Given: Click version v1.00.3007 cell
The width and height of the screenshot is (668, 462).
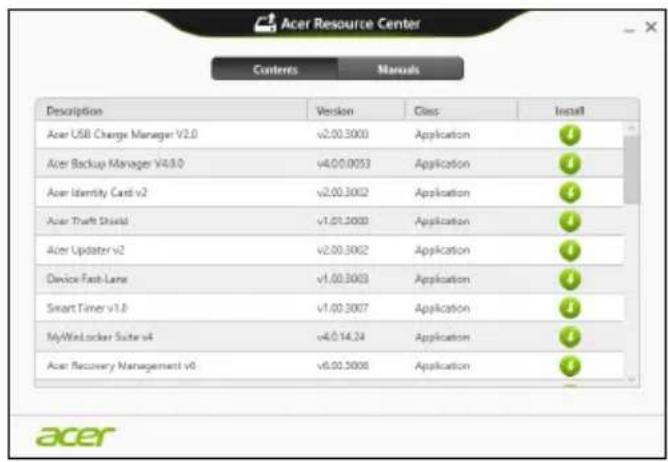Looking at the screenshot, I should (343, 308).
